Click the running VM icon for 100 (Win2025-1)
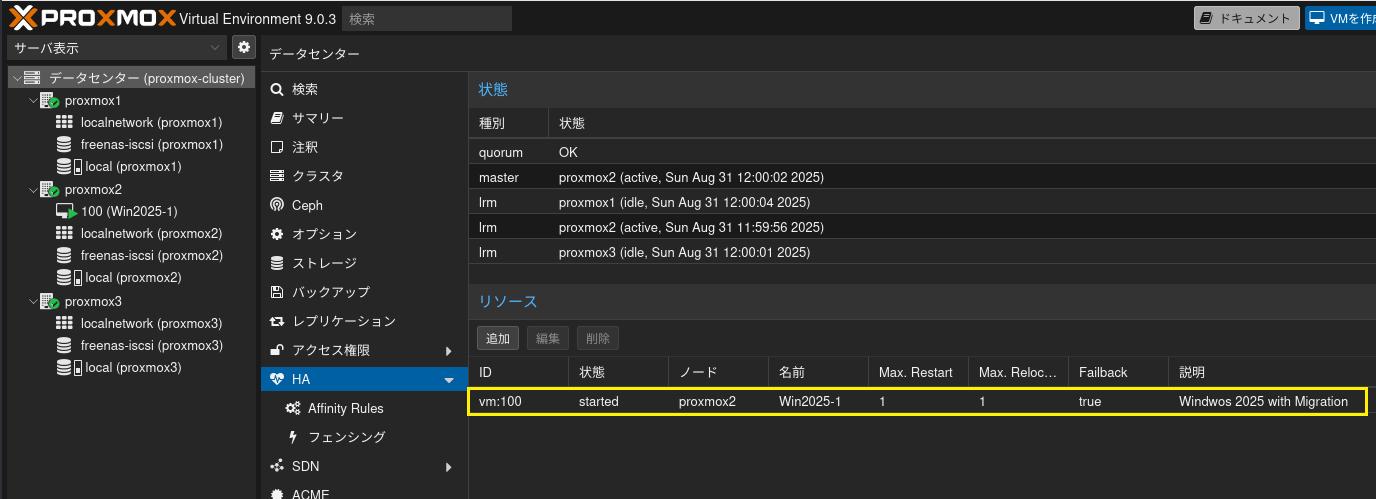The image size is (1376, 499). (66, 212)
